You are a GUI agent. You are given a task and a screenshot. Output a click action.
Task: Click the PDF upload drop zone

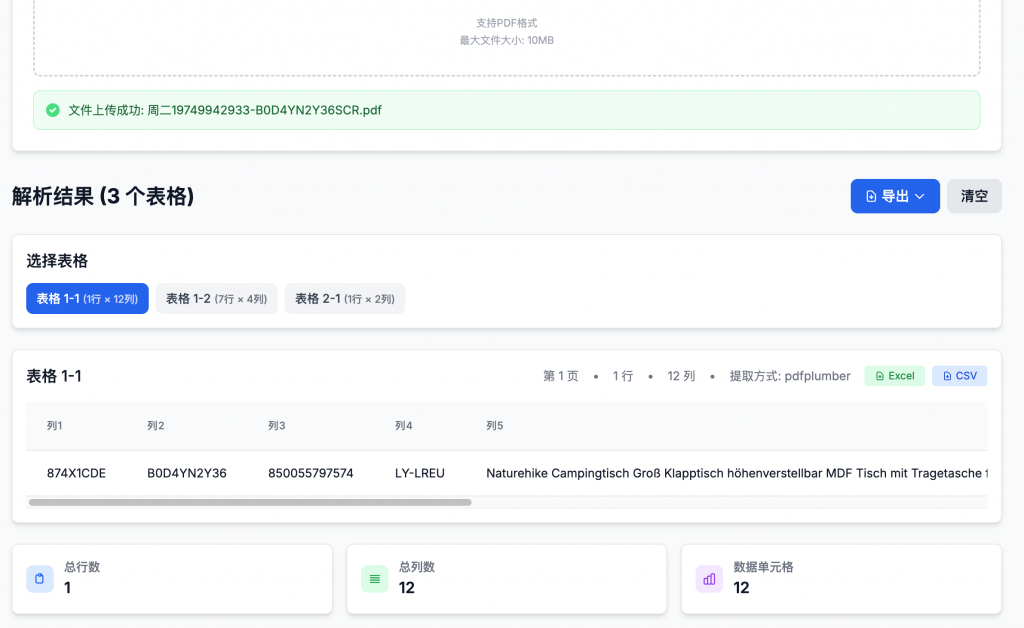(506, 35)
